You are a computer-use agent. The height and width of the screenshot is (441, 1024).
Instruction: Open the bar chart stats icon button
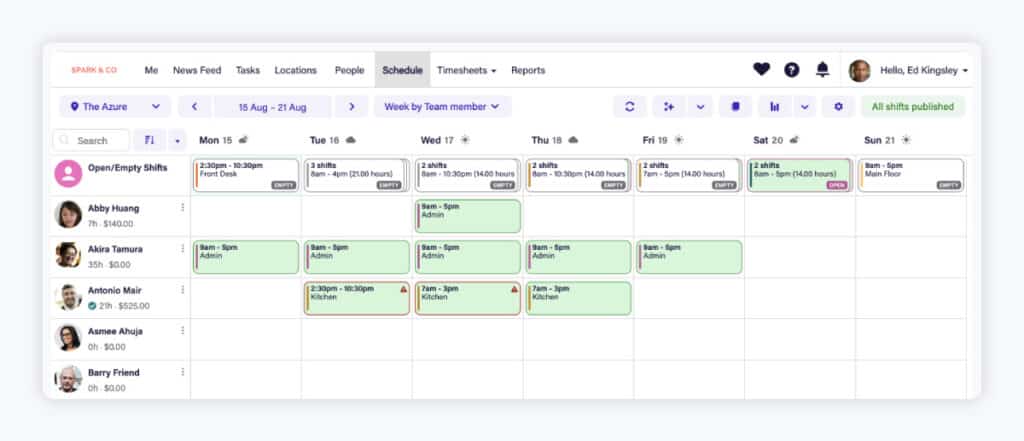[775, 106]
